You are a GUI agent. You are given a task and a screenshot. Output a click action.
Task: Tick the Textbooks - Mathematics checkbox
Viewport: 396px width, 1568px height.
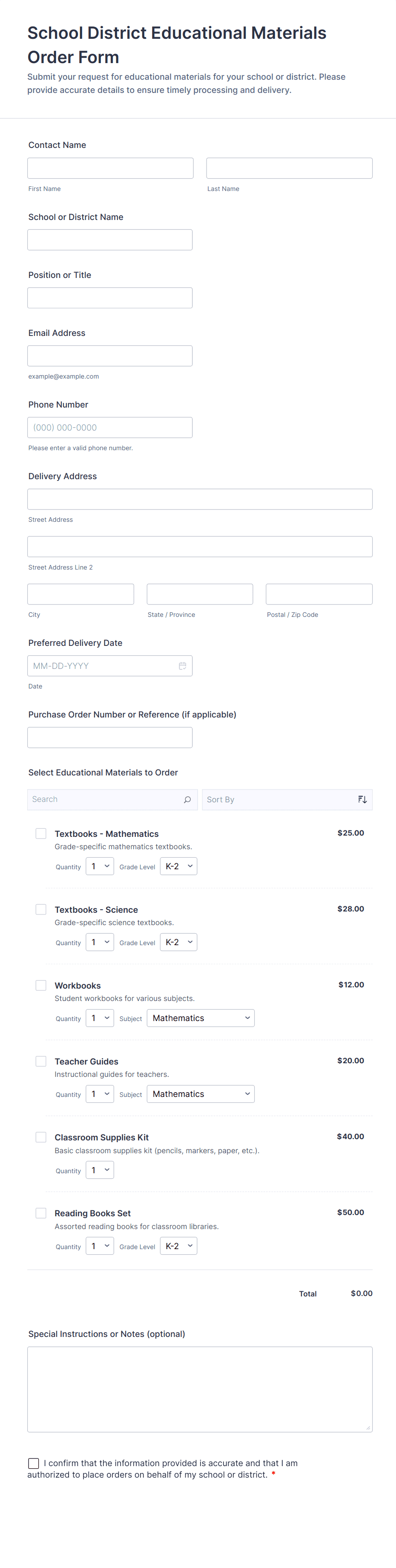(41, 833)
